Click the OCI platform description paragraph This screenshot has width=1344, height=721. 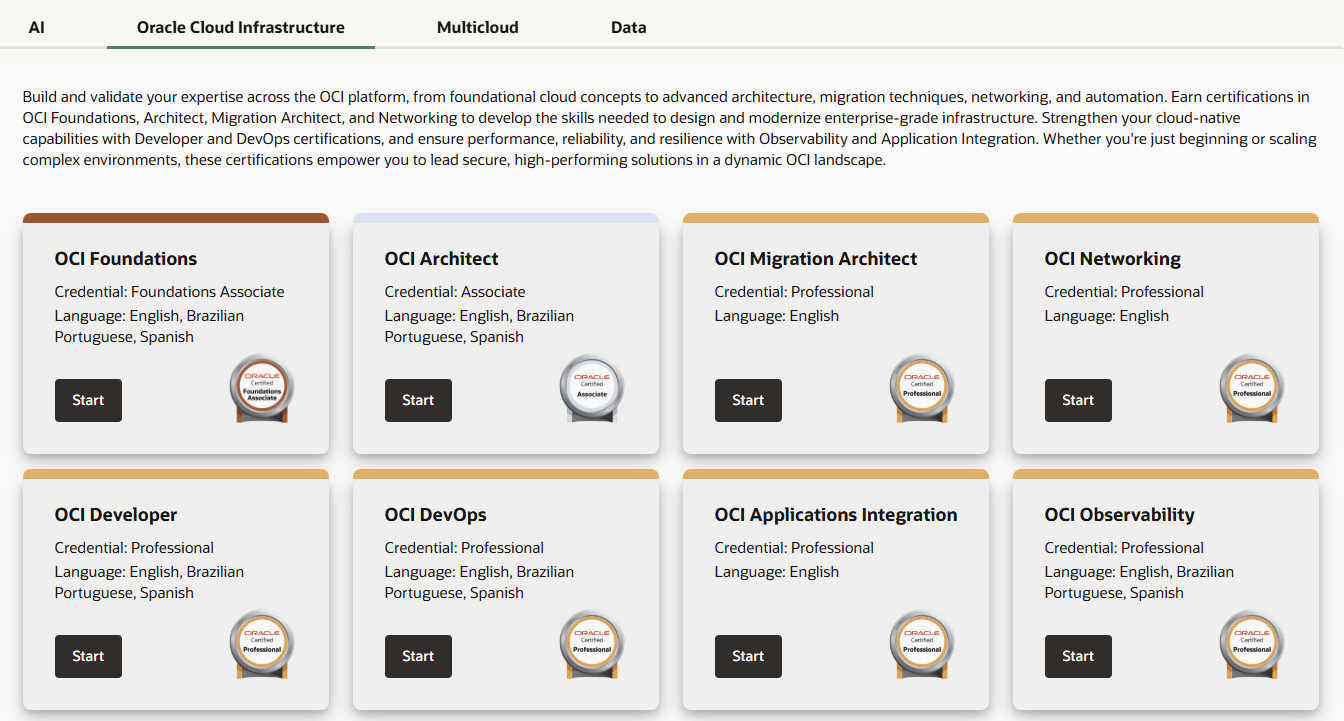(670, 129)
